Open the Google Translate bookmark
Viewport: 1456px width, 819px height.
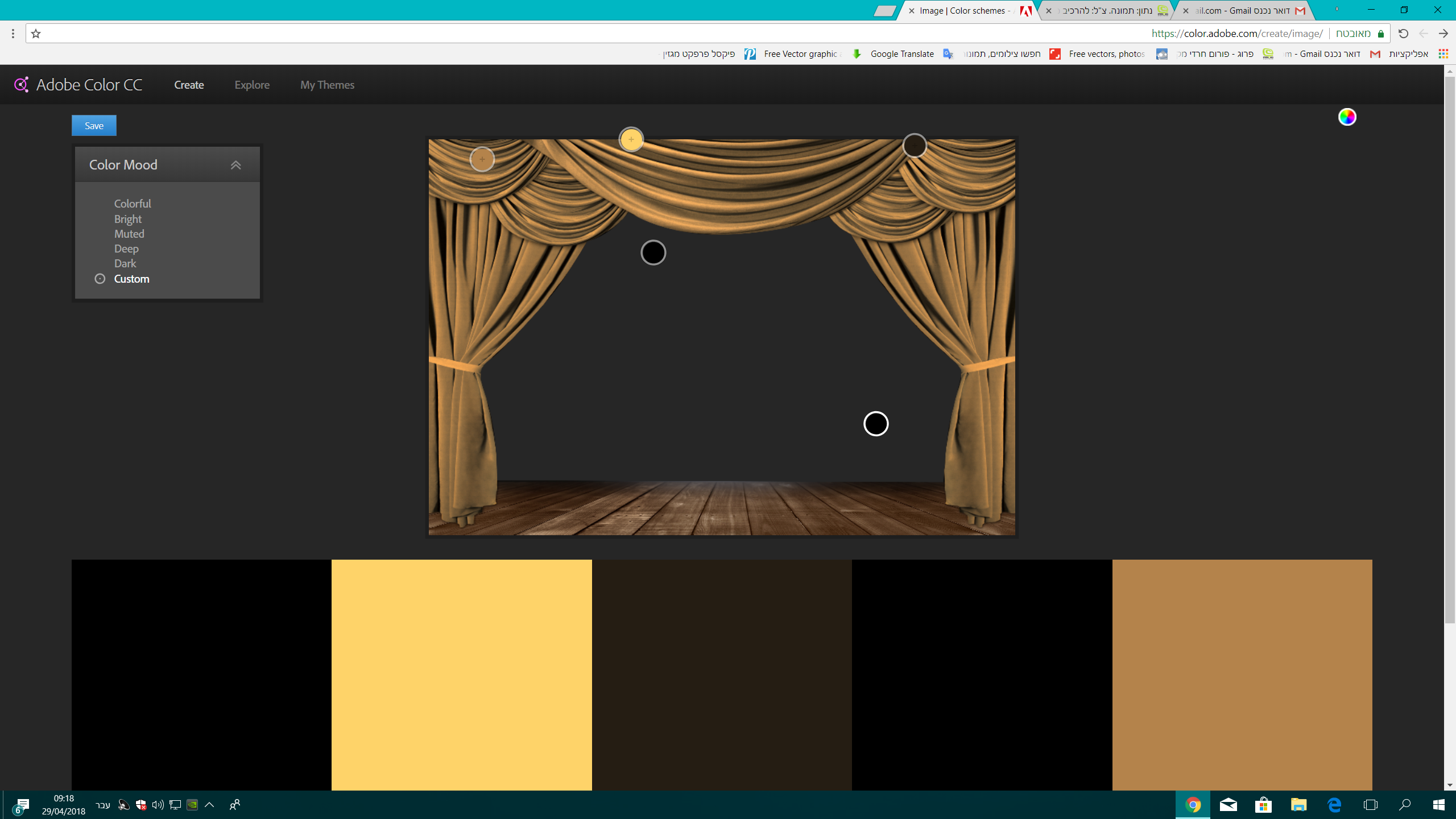(901, 54)
